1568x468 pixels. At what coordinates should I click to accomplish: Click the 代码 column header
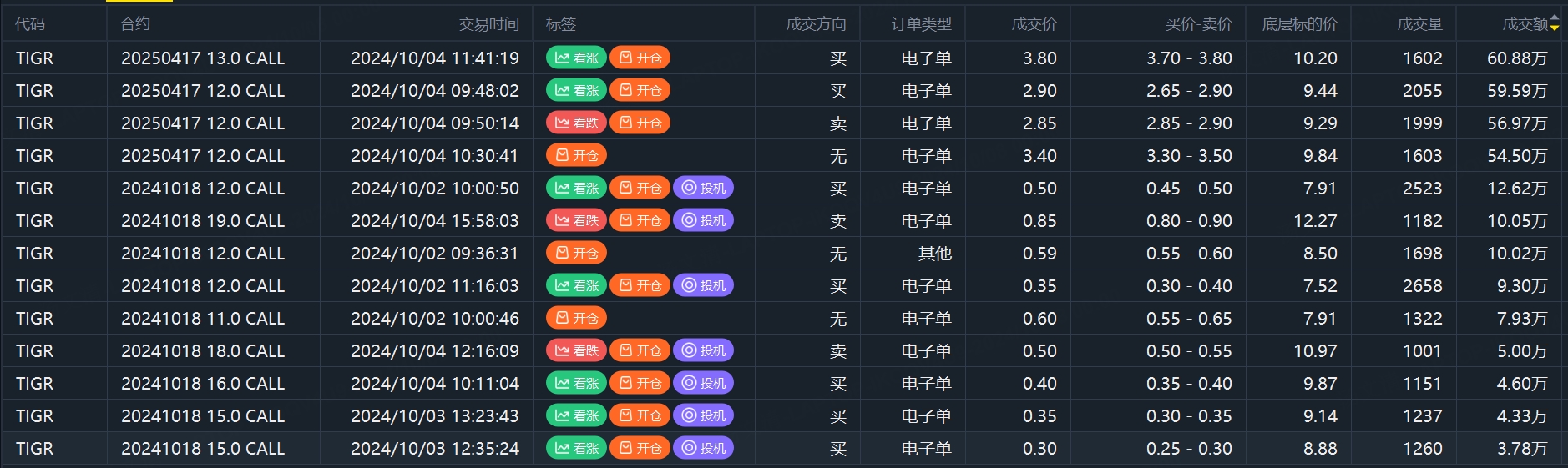coord(30,24)
